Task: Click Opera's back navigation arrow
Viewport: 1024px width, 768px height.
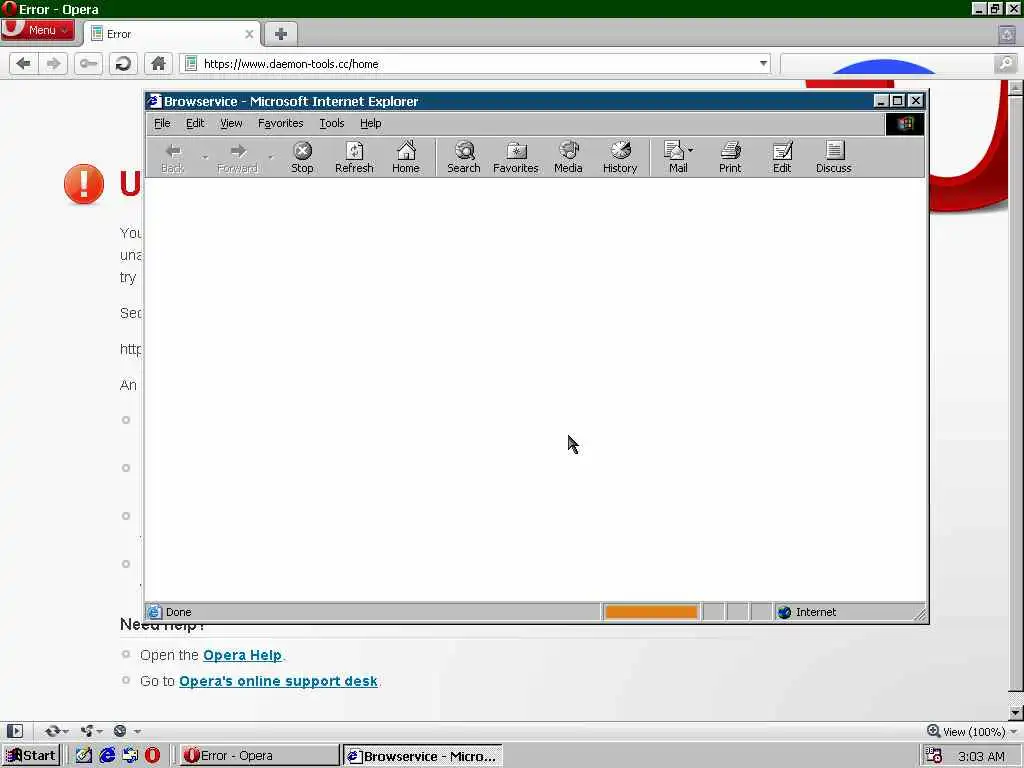Action: point(24,63)
